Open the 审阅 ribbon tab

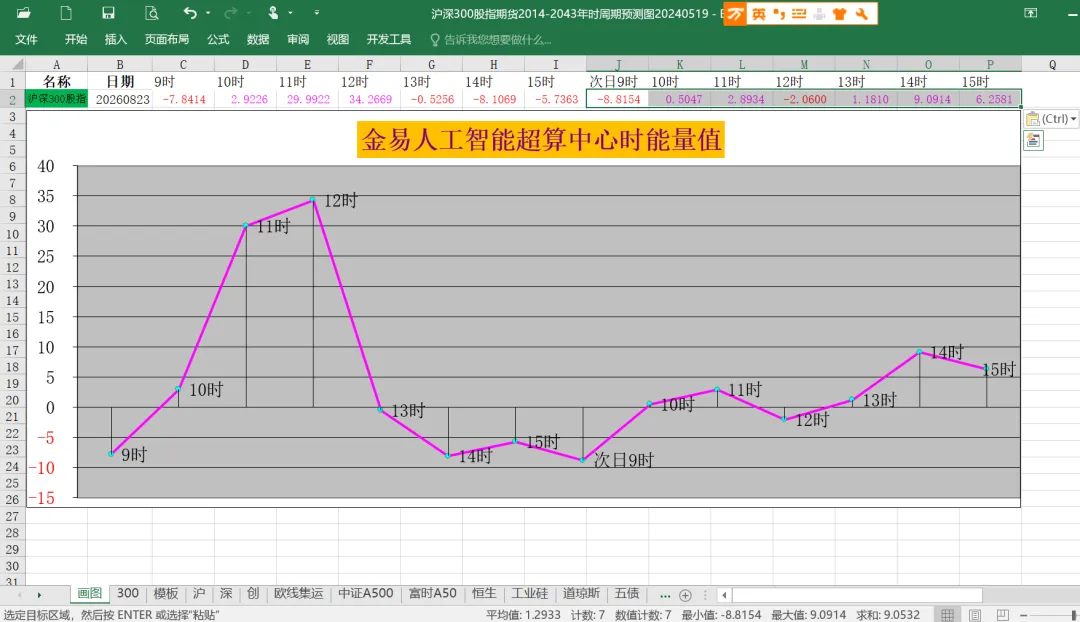[x=298, y=40]
